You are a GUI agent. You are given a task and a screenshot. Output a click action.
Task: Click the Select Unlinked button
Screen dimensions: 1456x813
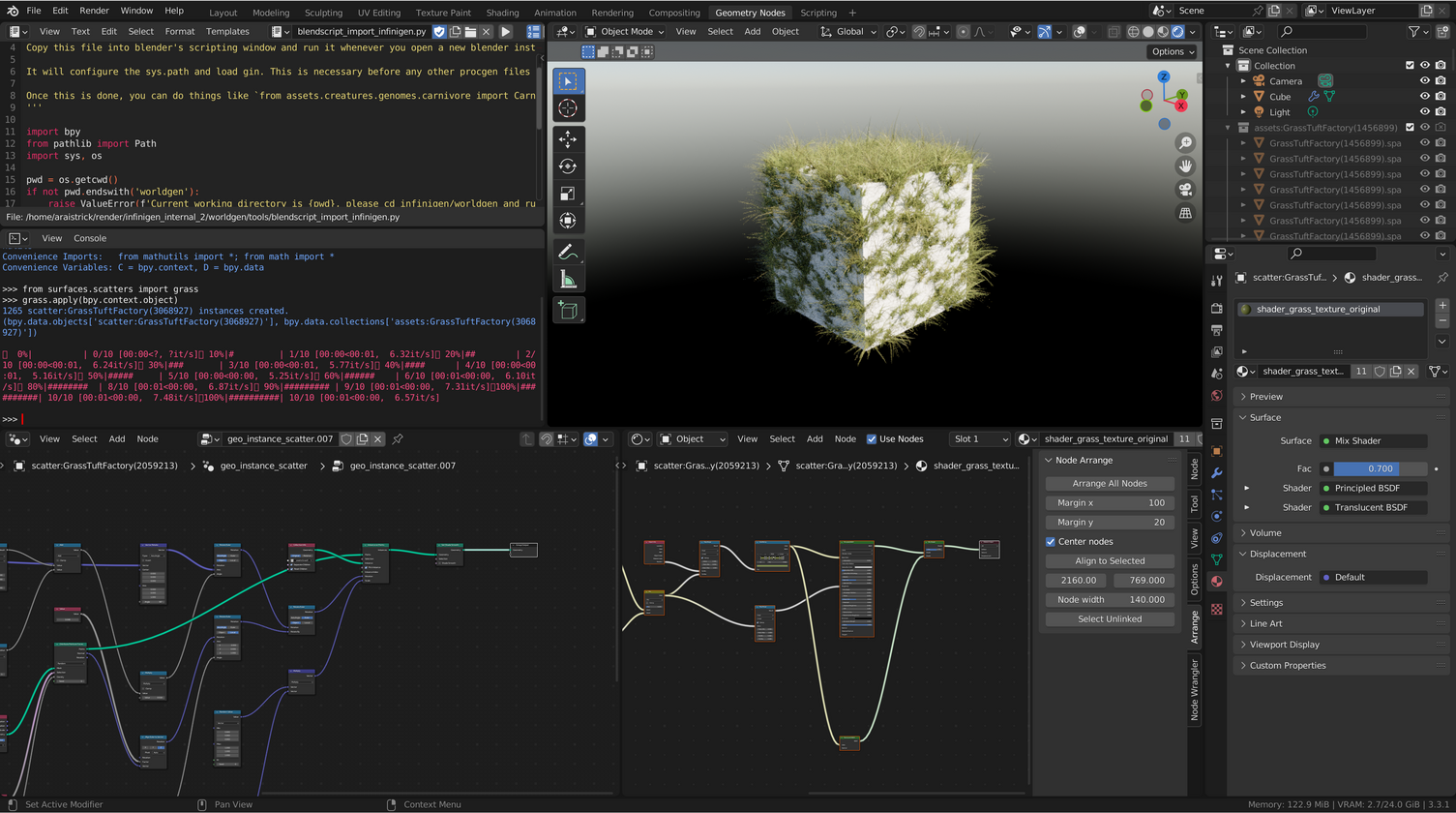(1110, 619)
